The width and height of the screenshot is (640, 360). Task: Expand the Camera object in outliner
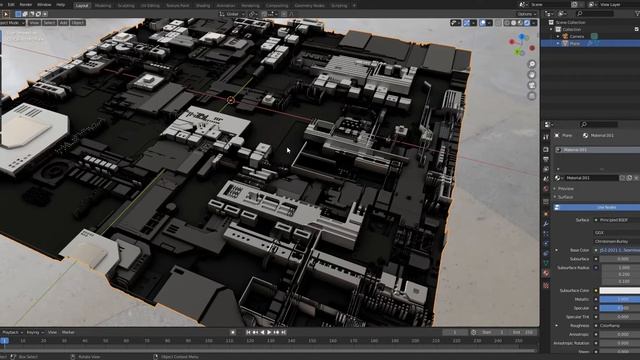558,36
